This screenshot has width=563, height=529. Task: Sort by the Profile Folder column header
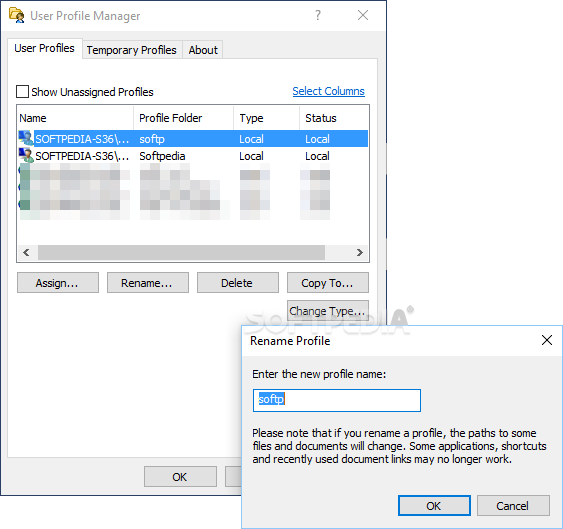pyautogui.click(x=183, y=118)
